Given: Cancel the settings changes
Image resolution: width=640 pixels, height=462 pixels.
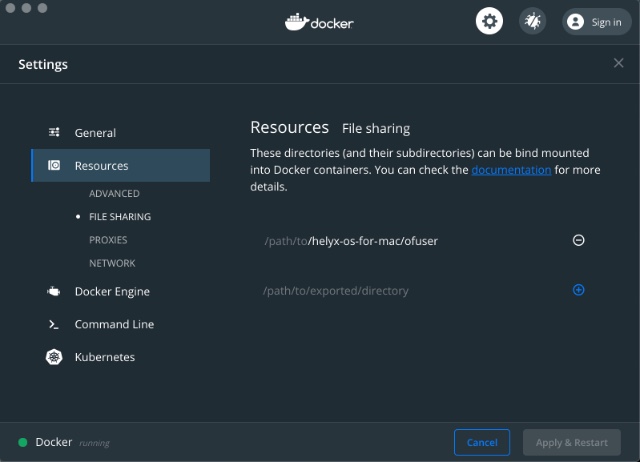Looking at the screenshot, I should pyautogui.click(x=482, y=442).
